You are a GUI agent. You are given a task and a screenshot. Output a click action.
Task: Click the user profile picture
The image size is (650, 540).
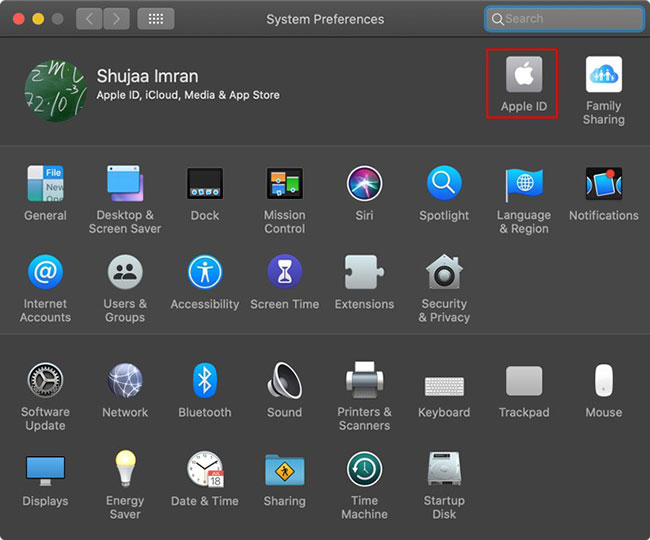[x=54, y=87]
